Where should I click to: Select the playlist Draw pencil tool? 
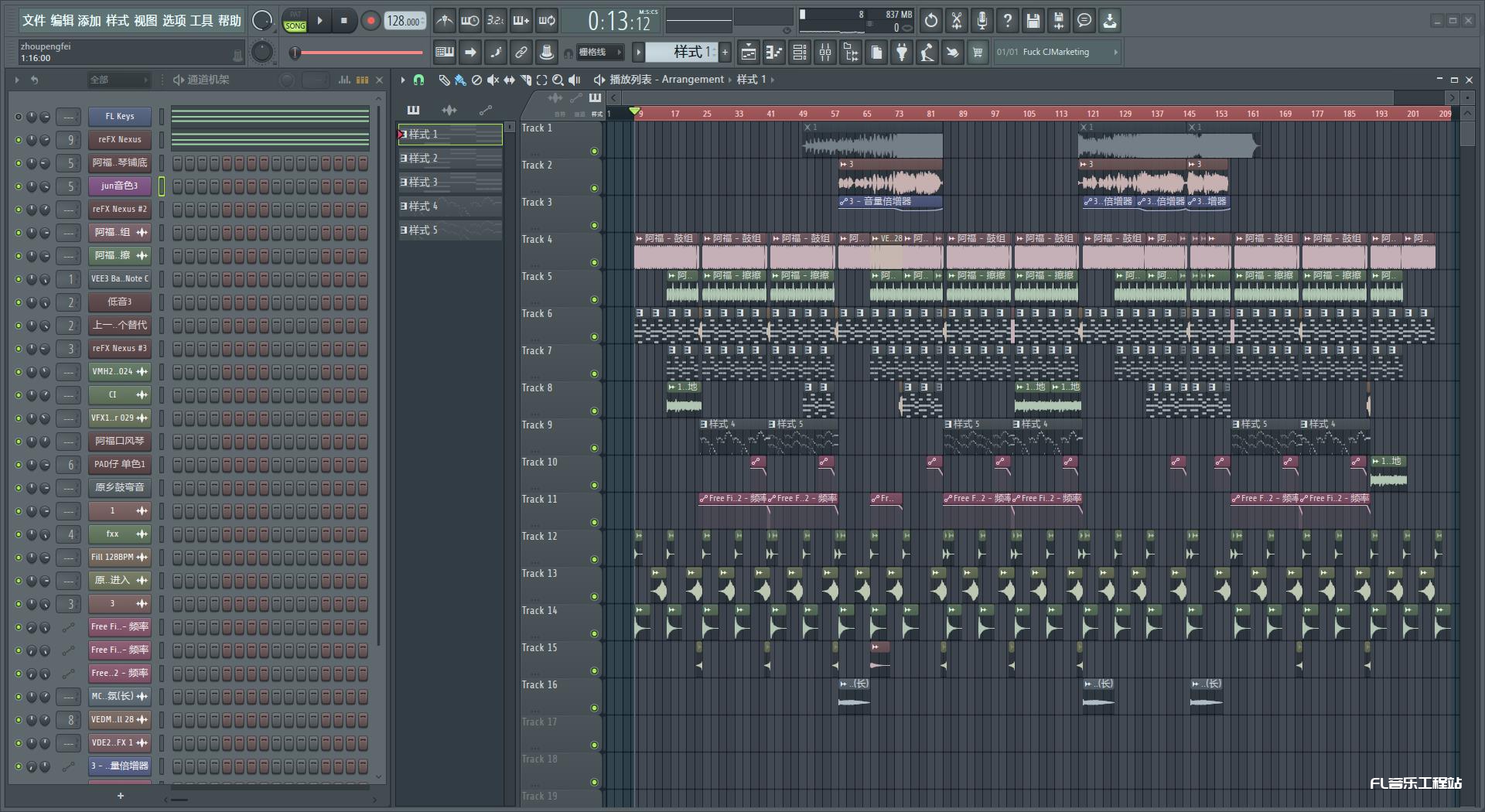point(443,80)
